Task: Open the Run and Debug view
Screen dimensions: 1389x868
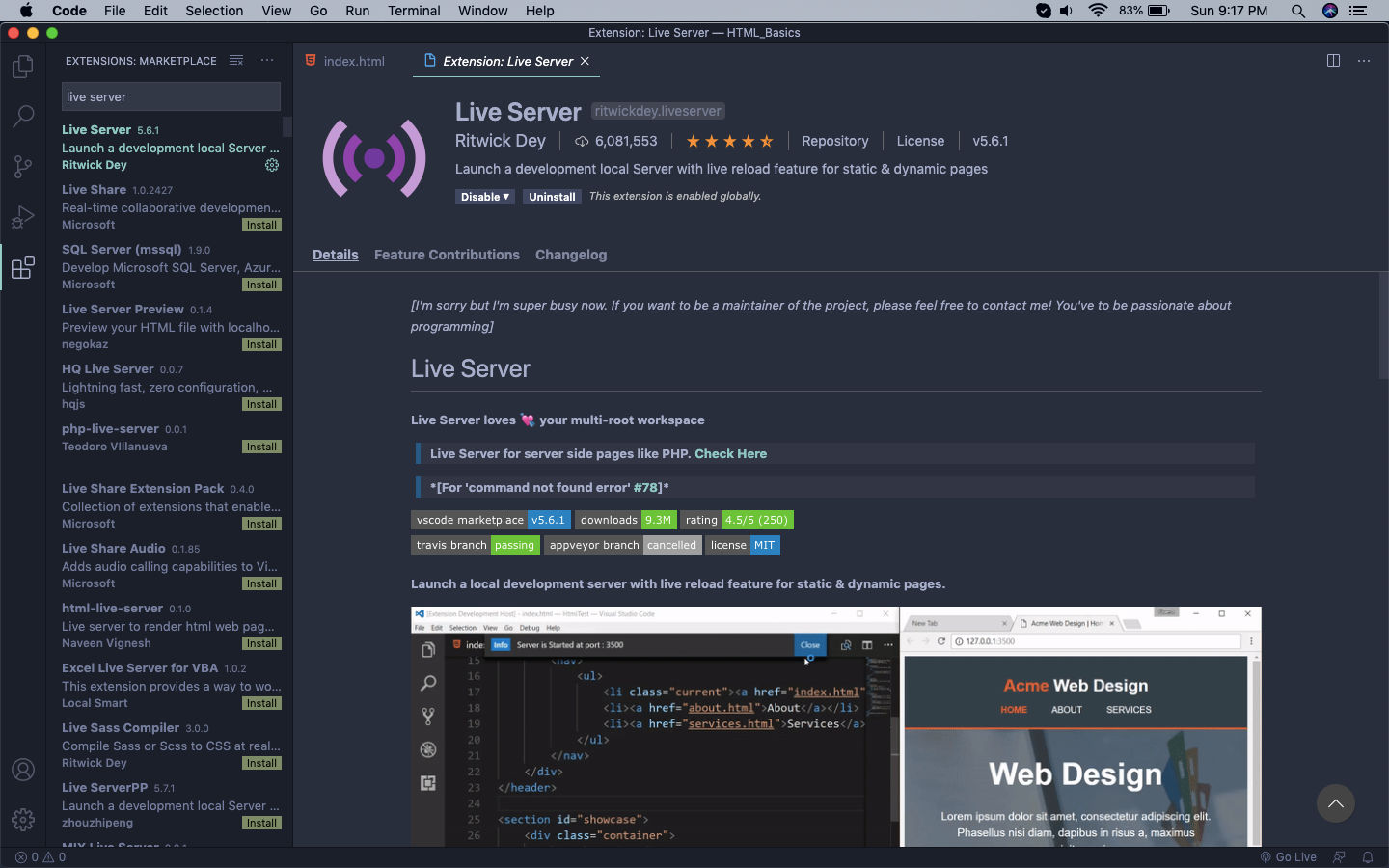Action: [x=23, y=217]
